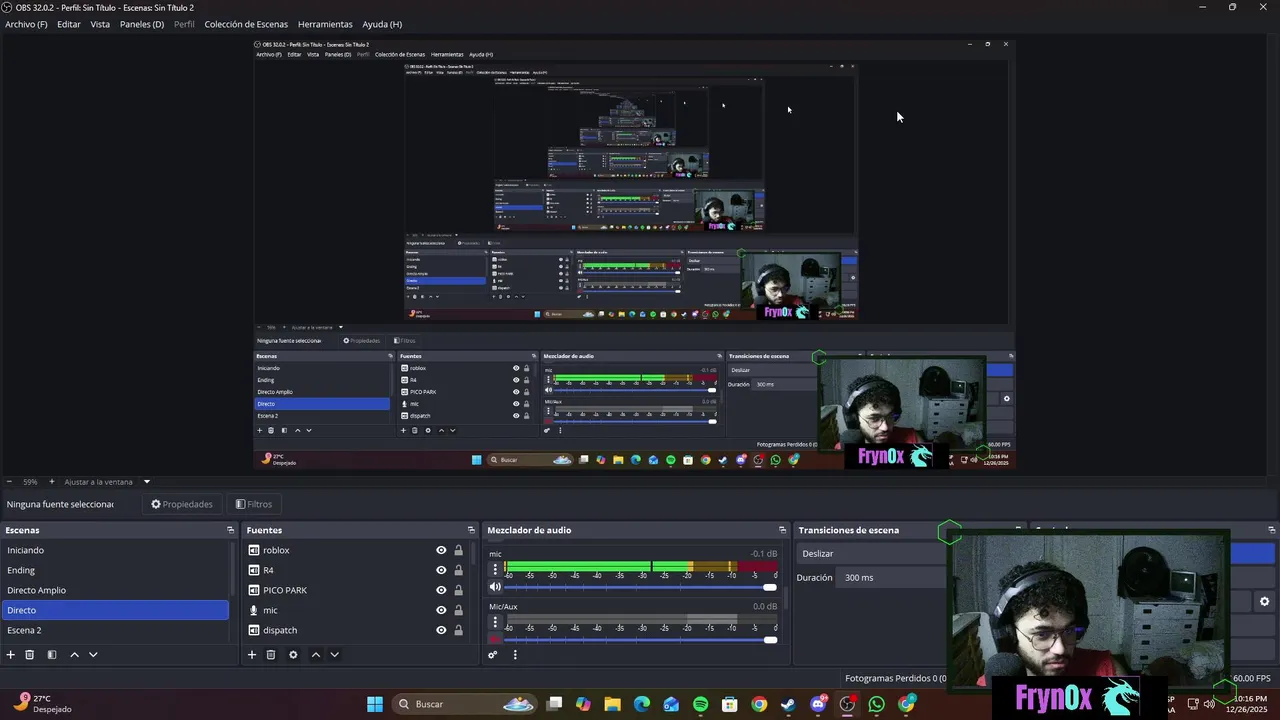Move the selected scene up
The width and height of the screenshot is (1280, 720).
pyautogui.click(x=74, y=655)
